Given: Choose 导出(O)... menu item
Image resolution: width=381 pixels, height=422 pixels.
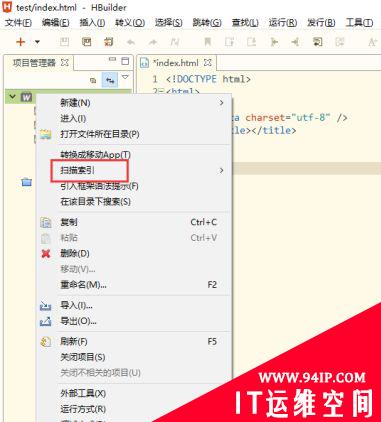Looking at the screenshot, I should (133, 321).
